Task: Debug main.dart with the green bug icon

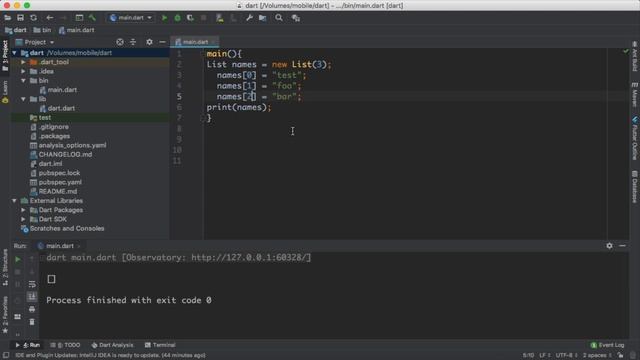Action: click(x=178, y=18)
